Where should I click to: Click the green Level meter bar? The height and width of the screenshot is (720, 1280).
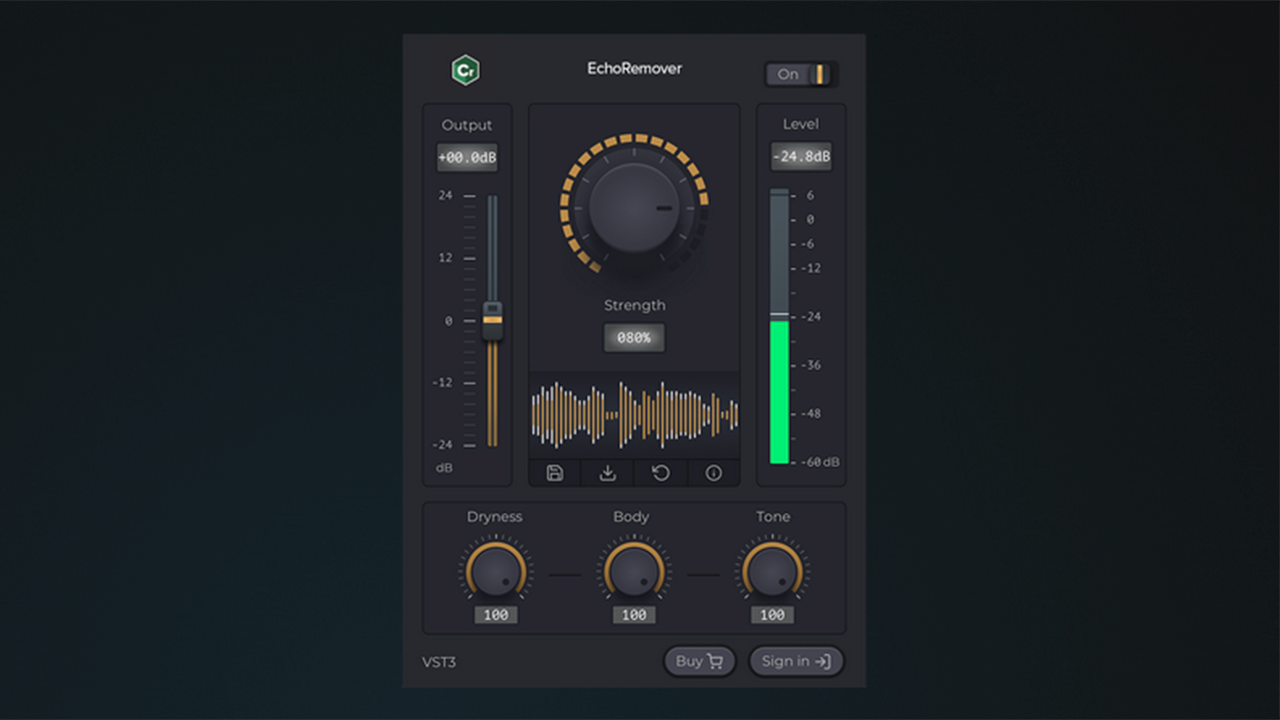tap(779, 392)
